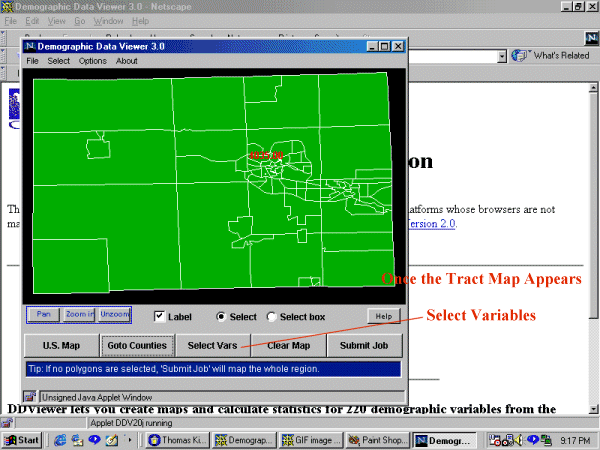Image resolution: width=600 pixels, height=450 pixels.
Task: Click the What's Related icon
Action: coord(519,56)
